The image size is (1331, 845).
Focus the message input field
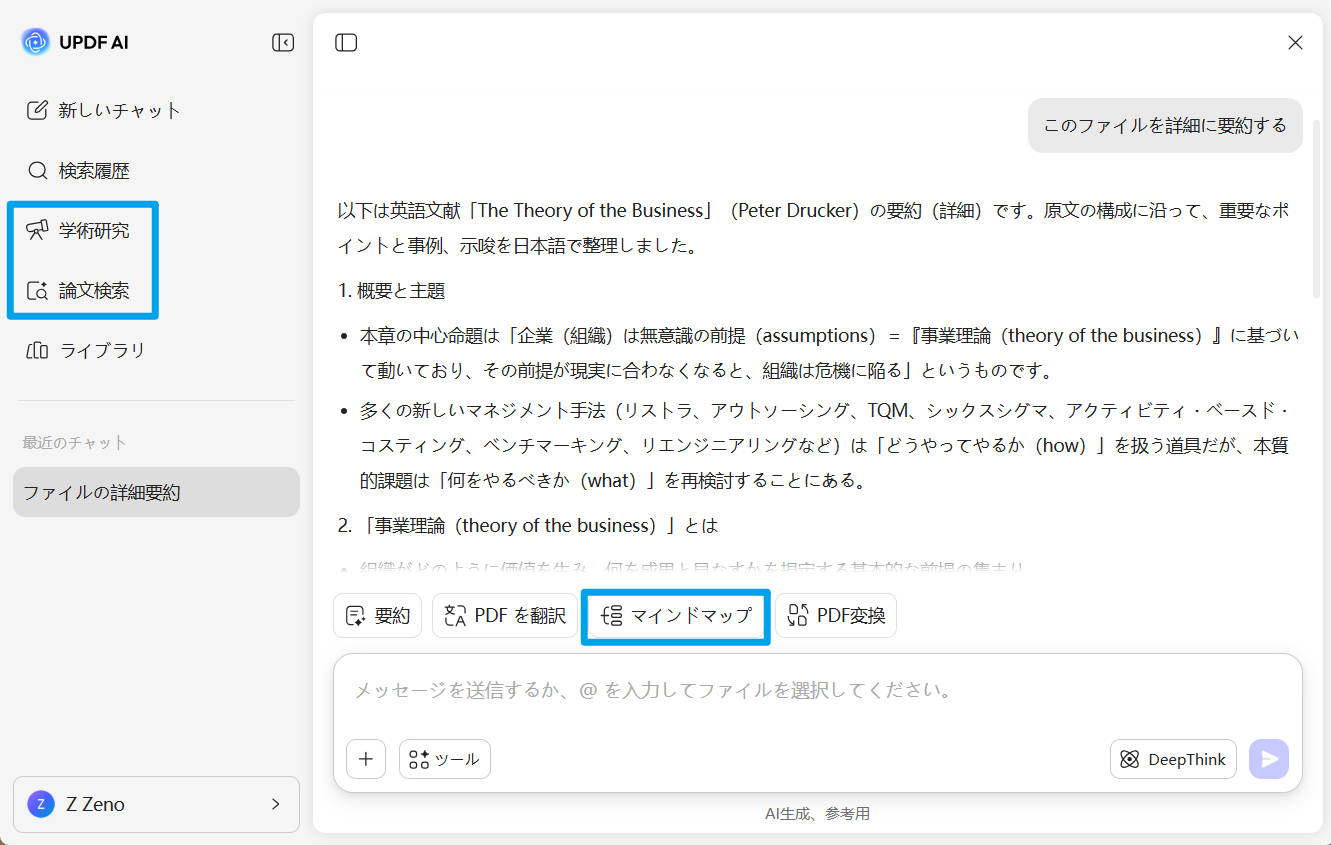point(818,691)
